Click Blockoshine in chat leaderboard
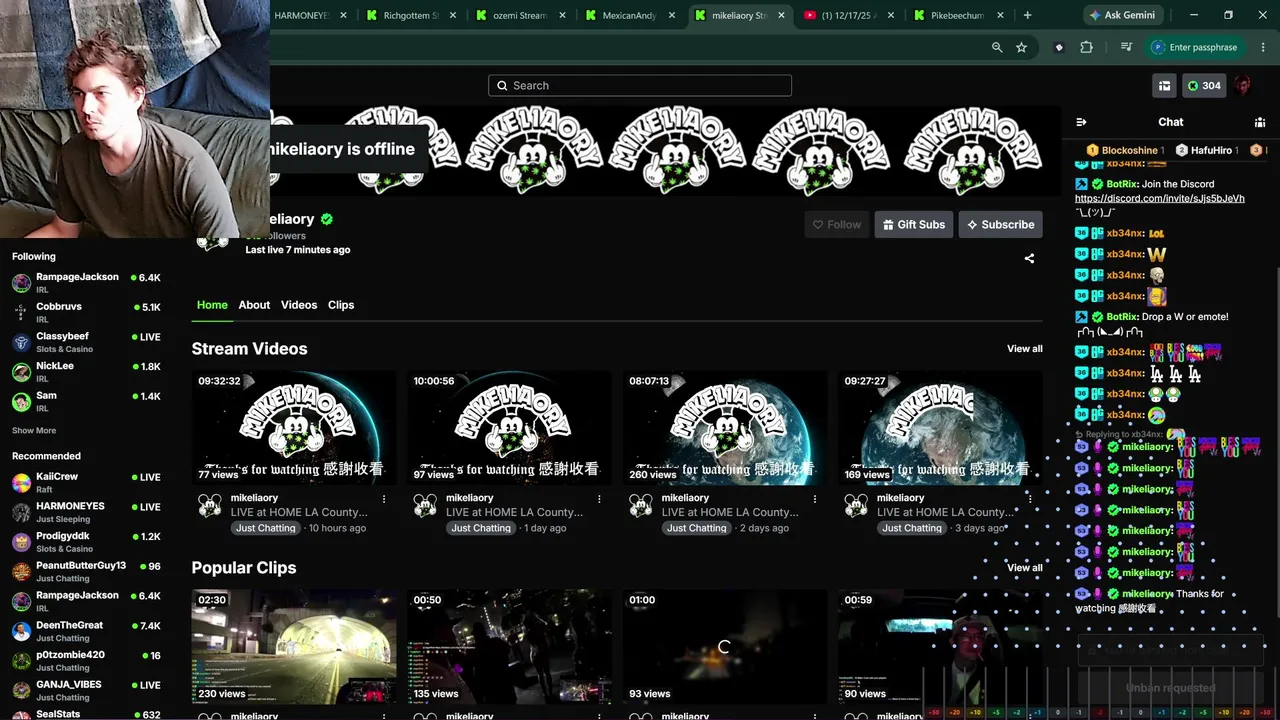This screenshot has width=1280, height=720. coord(1129,150)
